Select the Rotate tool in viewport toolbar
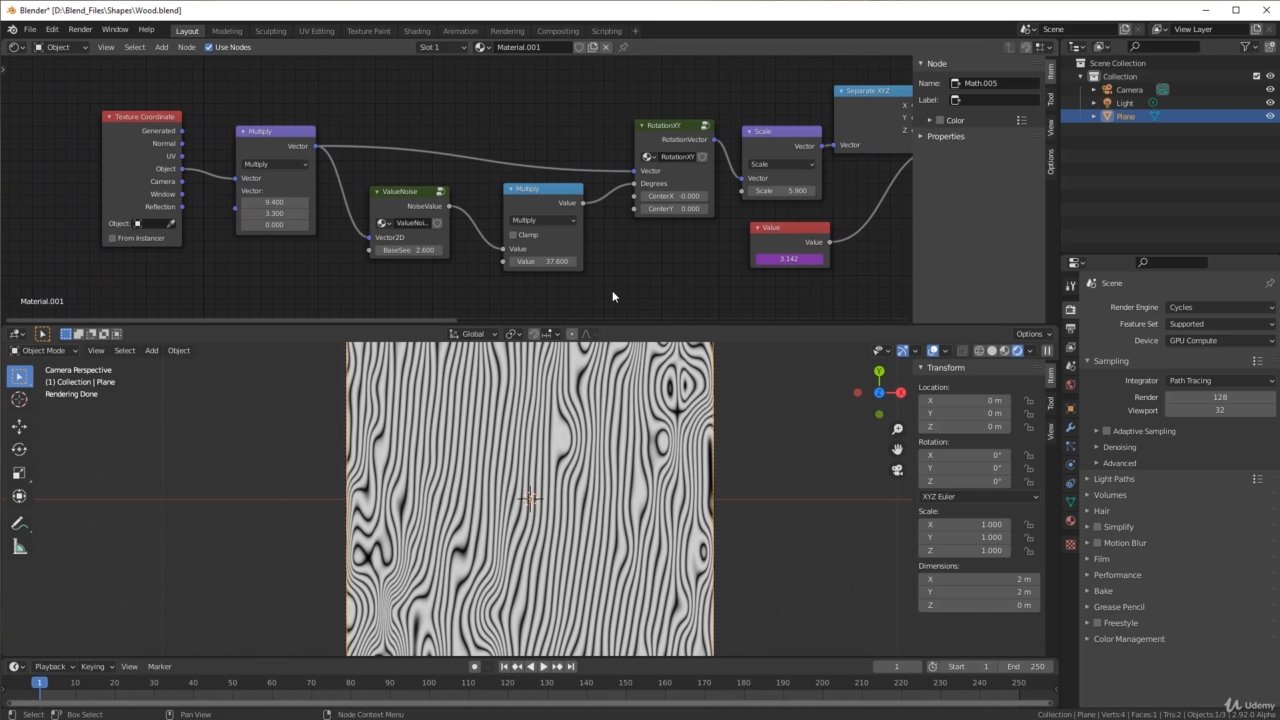This screenshot has width=1280, height=720. coord(19,450)
